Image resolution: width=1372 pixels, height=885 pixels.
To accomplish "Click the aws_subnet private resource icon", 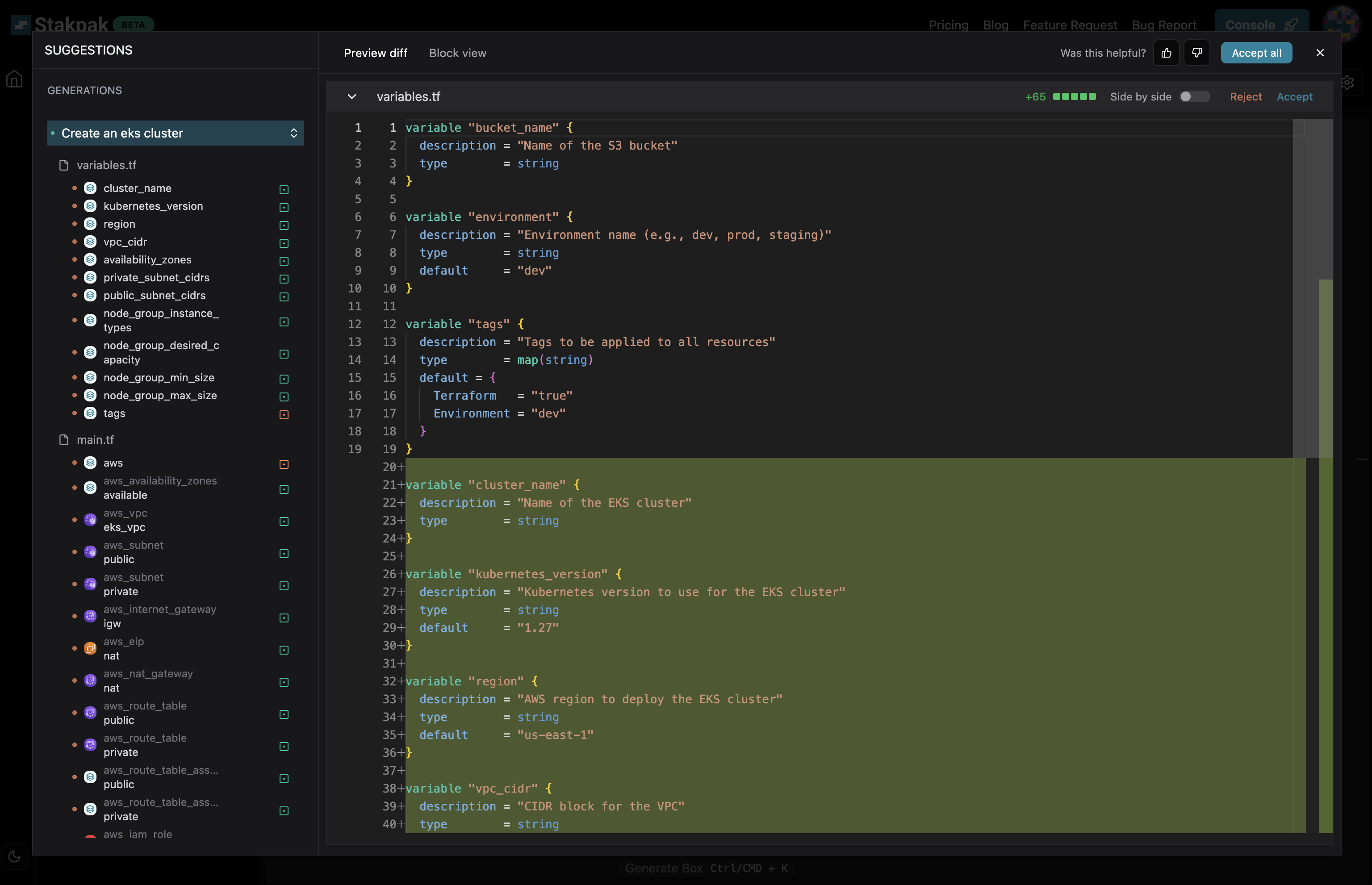I will pos(90,584).
